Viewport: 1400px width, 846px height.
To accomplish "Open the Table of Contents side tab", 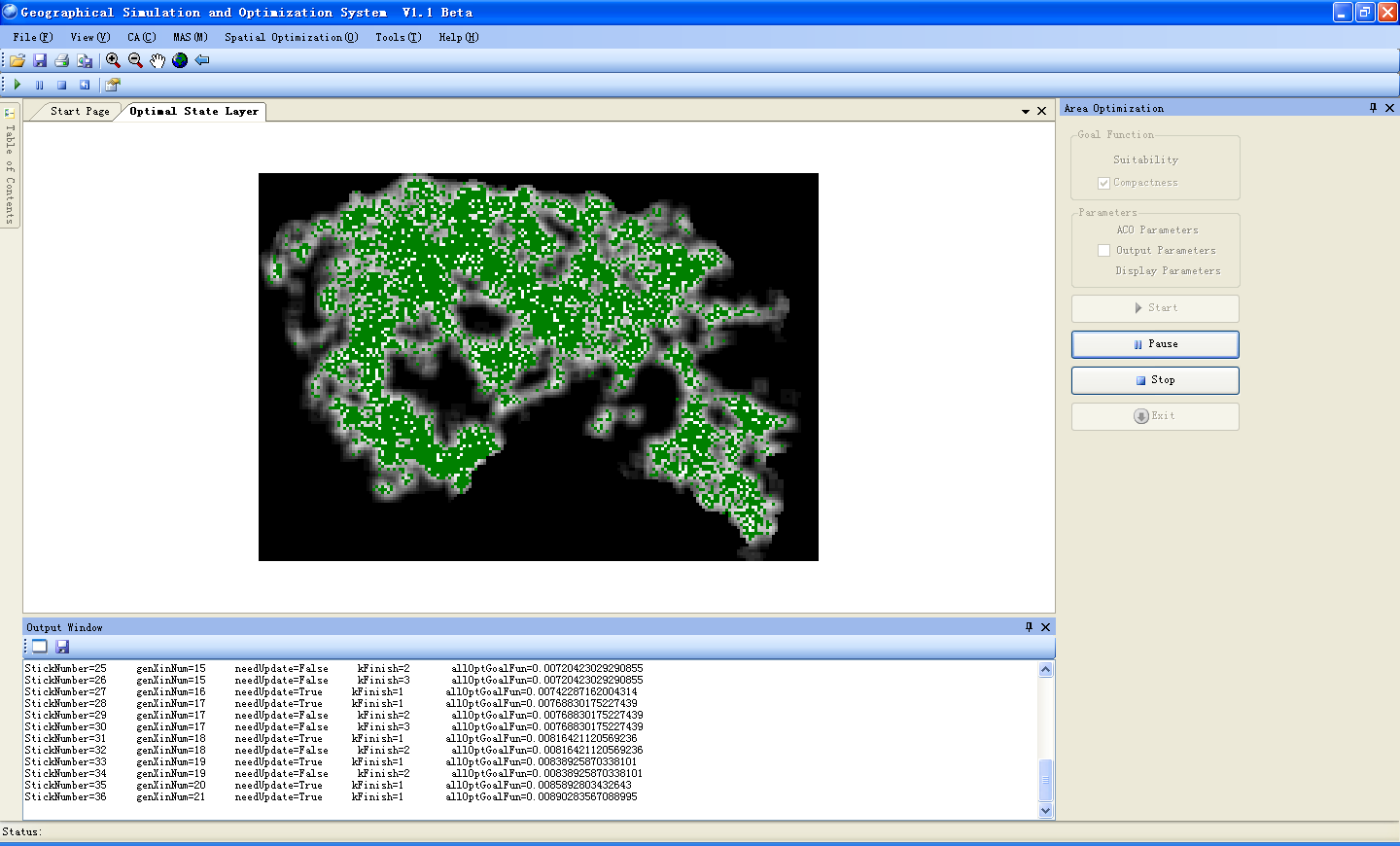I will click(x=10, y=165).
